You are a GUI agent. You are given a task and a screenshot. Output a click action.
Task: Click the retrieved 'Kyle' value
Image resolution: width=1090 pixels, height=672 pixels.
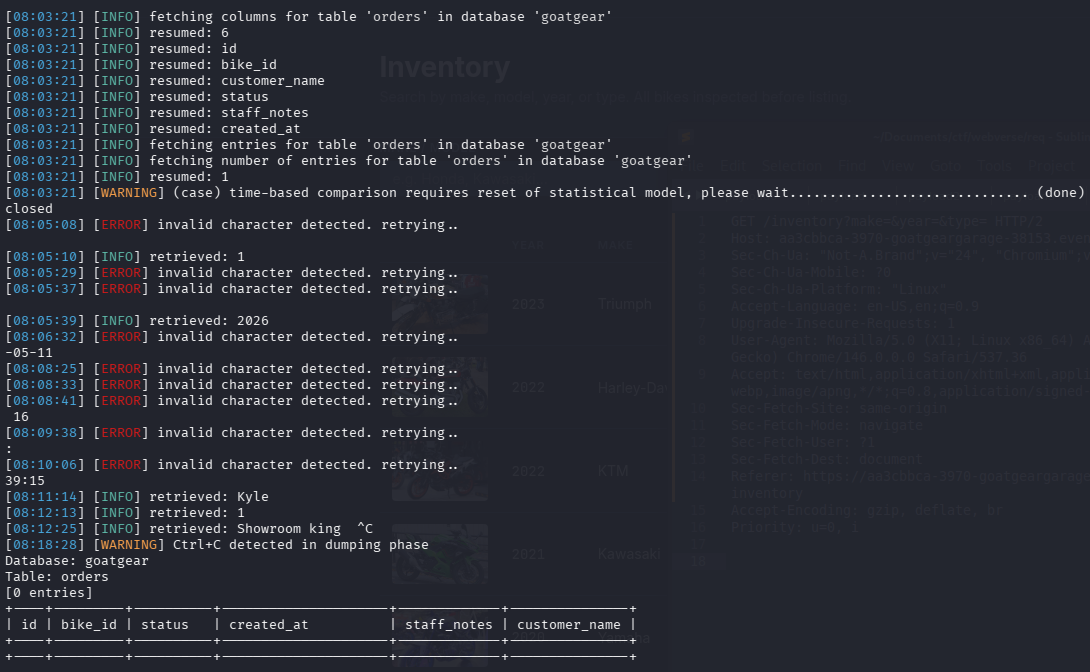tap(252, 497)
